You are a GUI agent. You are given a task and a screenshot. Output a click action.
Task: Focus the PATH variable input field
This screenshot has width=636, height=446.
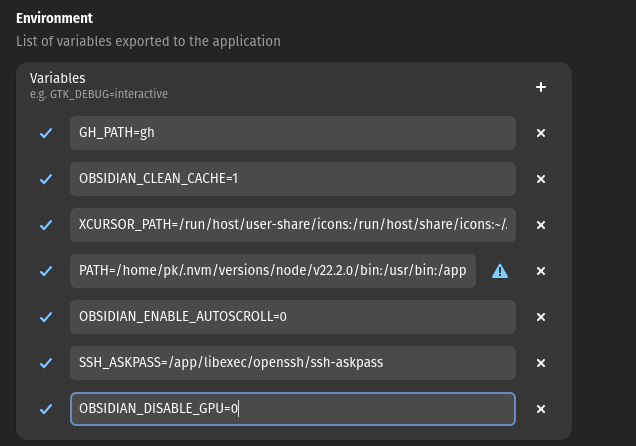(272, 271)
